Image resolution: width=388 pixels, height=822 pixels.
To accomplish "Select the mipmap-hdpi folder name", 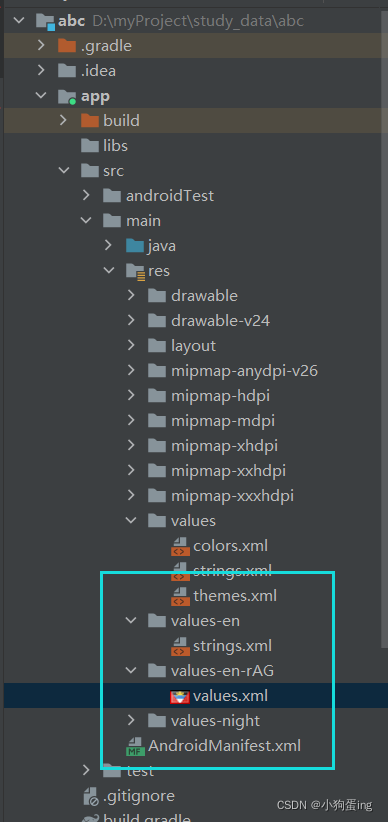I will (x=220, y=395).
